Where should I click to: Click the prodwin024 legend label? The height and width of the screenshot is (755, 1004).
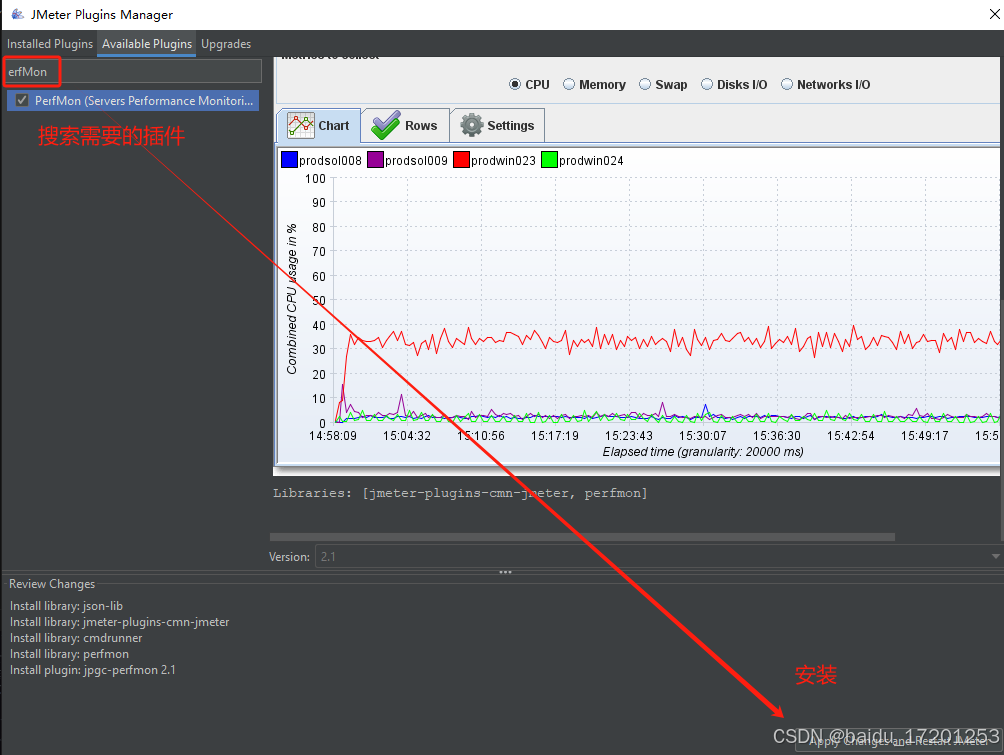pos(591,161)
